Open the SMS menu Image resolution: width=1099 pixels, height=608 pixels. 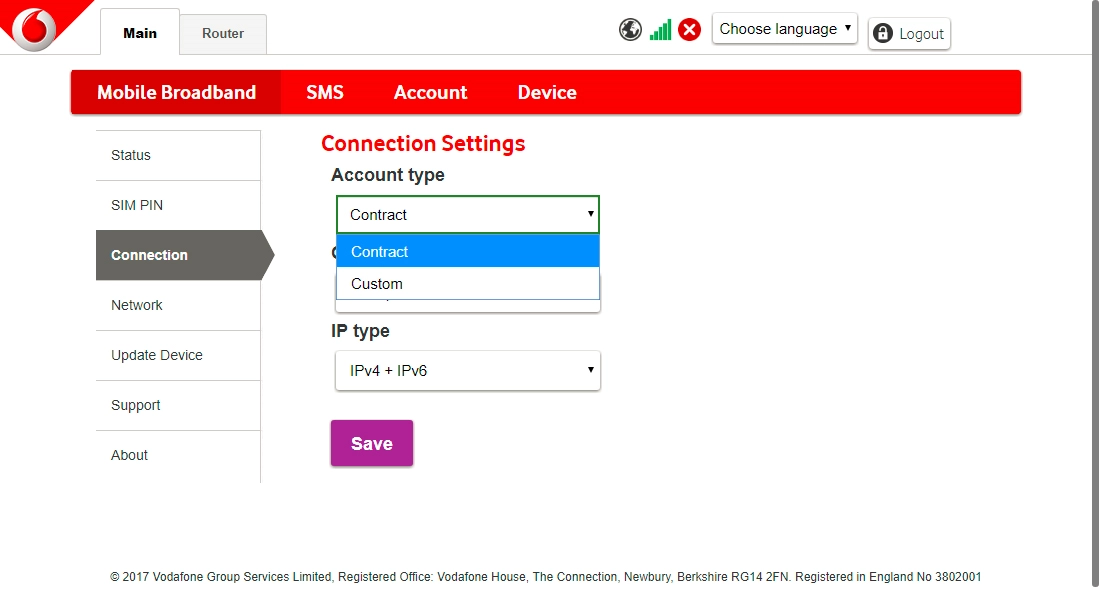click(x=325, y=92)
